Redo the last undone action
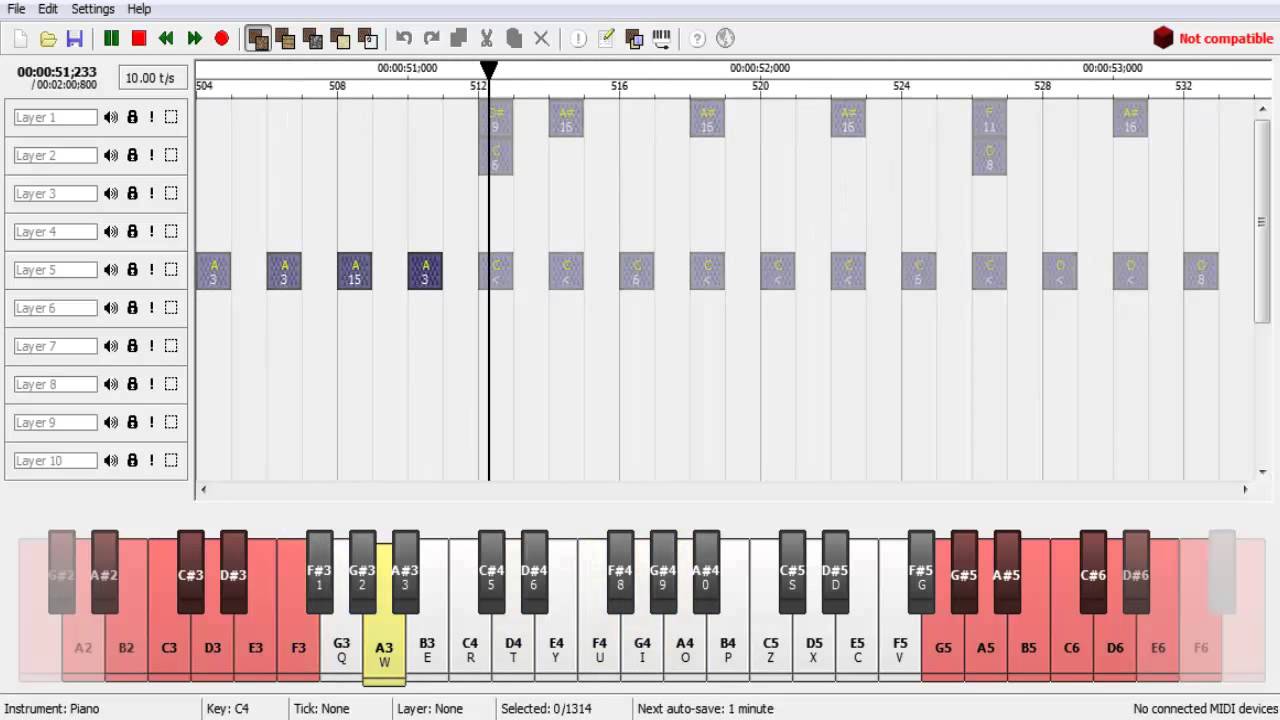1280x720 pixels. [432, 39]
